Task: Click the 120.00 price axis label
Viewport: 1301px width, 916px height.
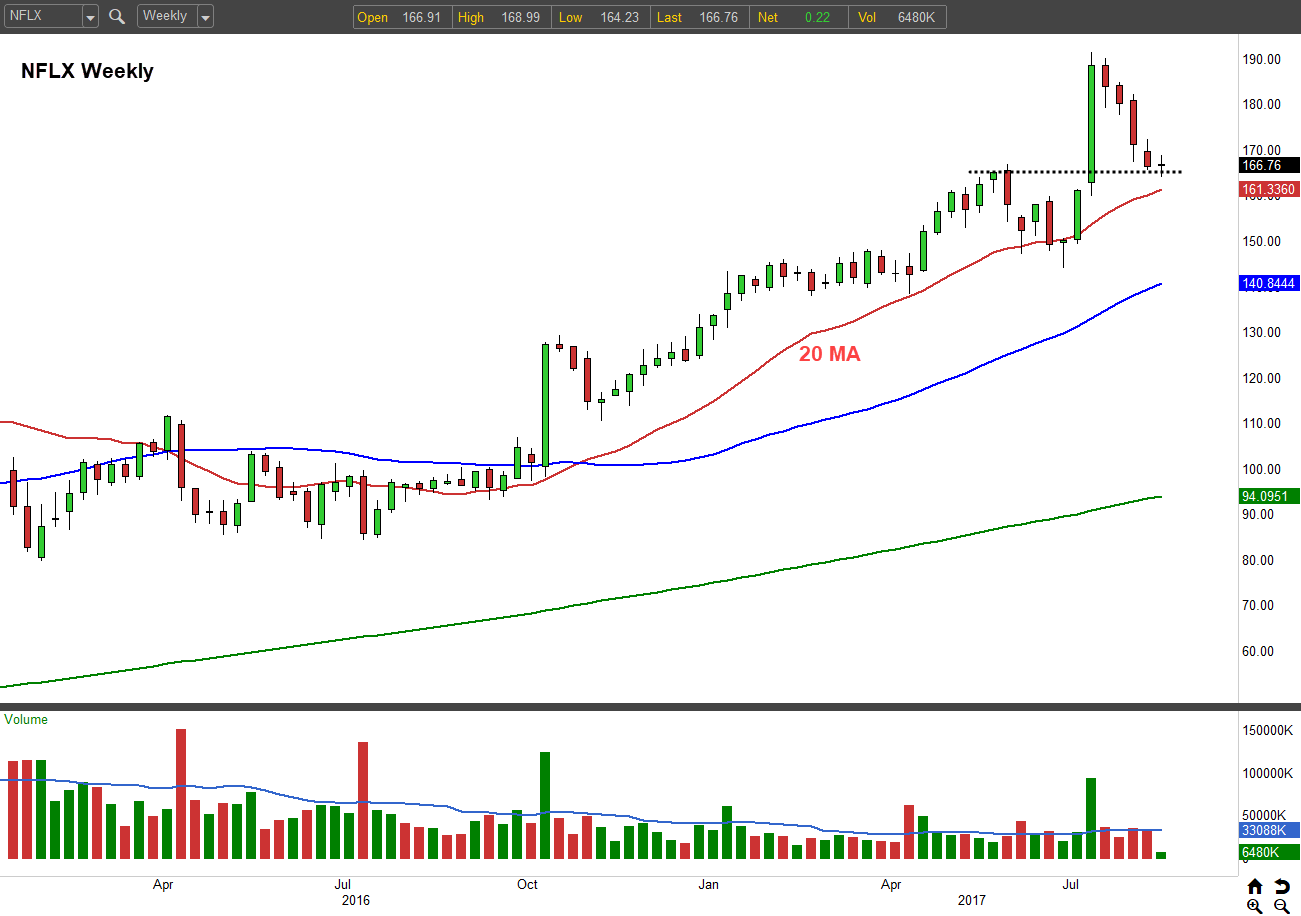Action: (1262, 378)
